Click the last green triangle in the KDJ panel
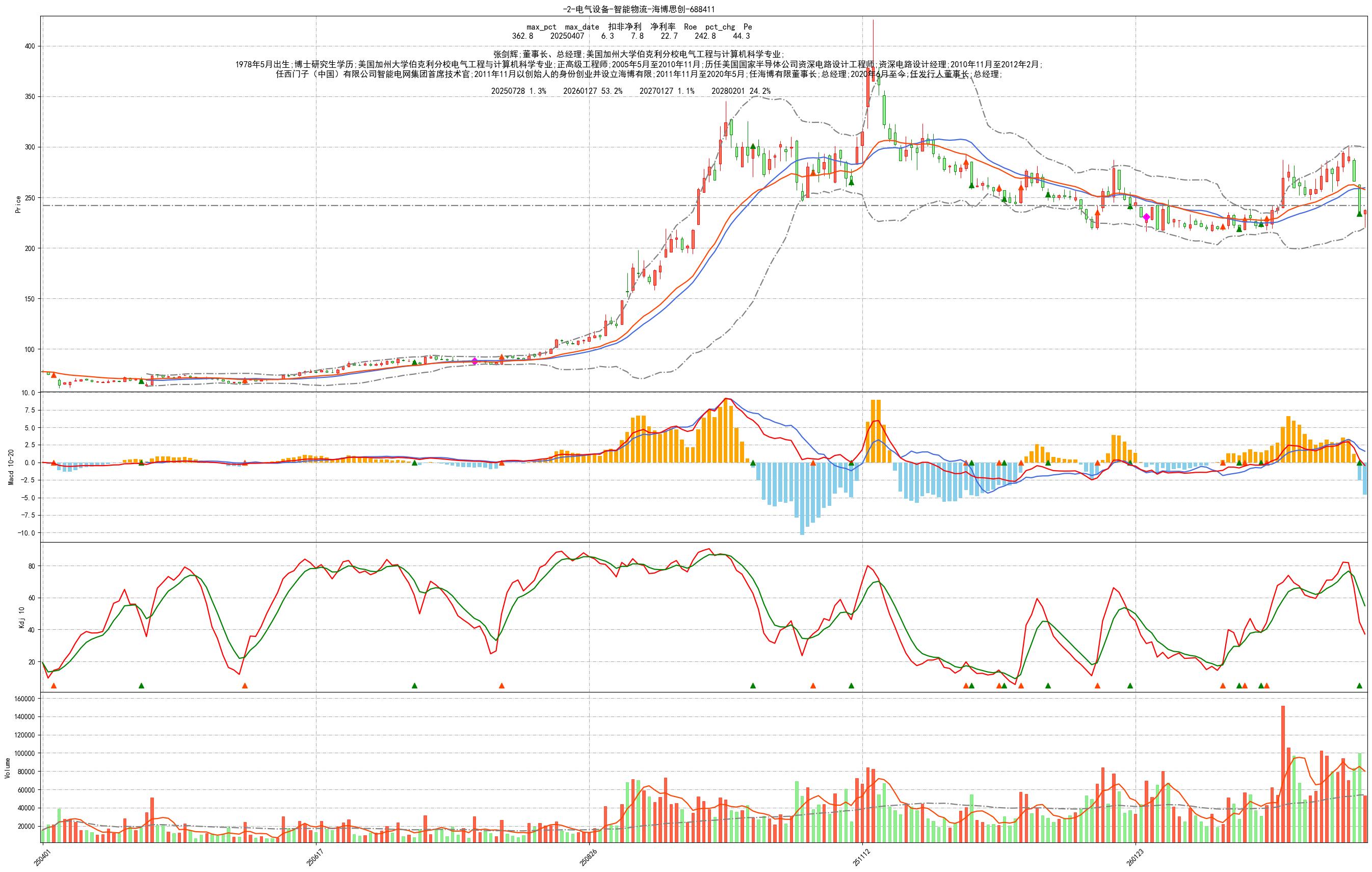This screenshot has height=872, width=1372. pyautogui.click(x=1359, y=686)
